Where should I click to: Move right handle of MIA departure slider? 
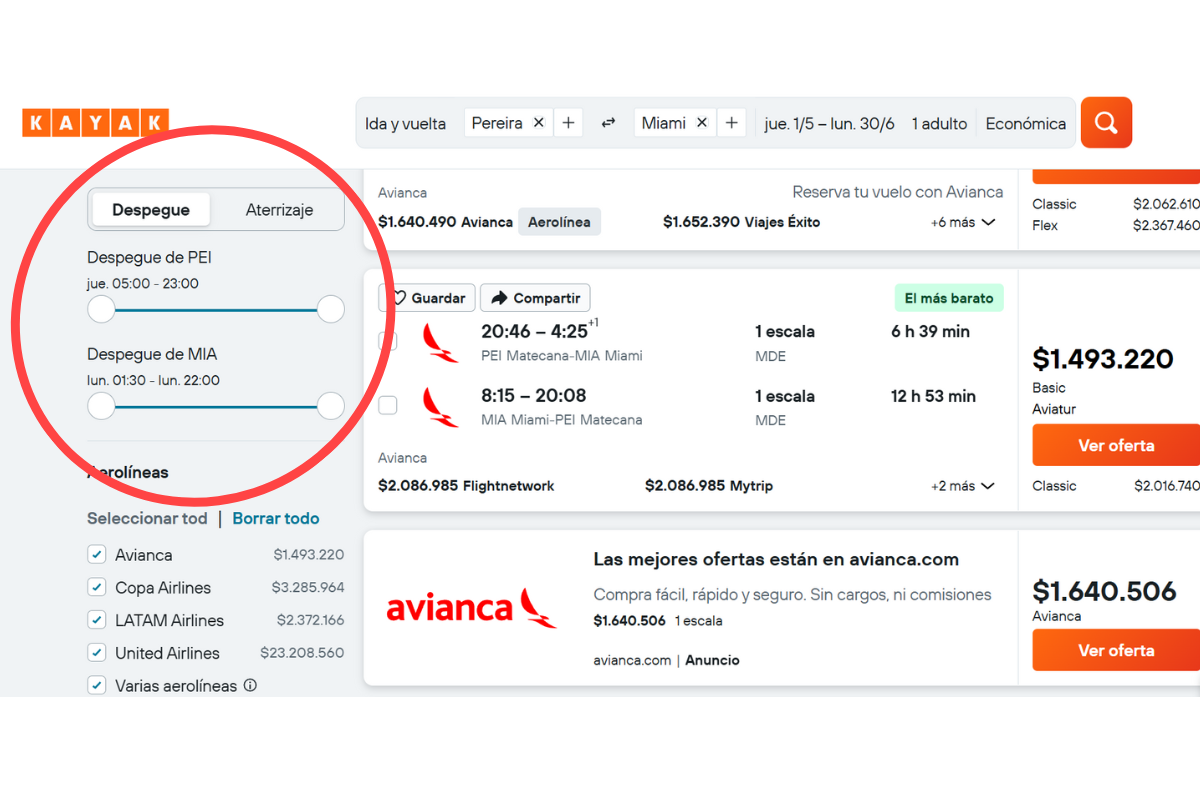[x=331, y=406]
